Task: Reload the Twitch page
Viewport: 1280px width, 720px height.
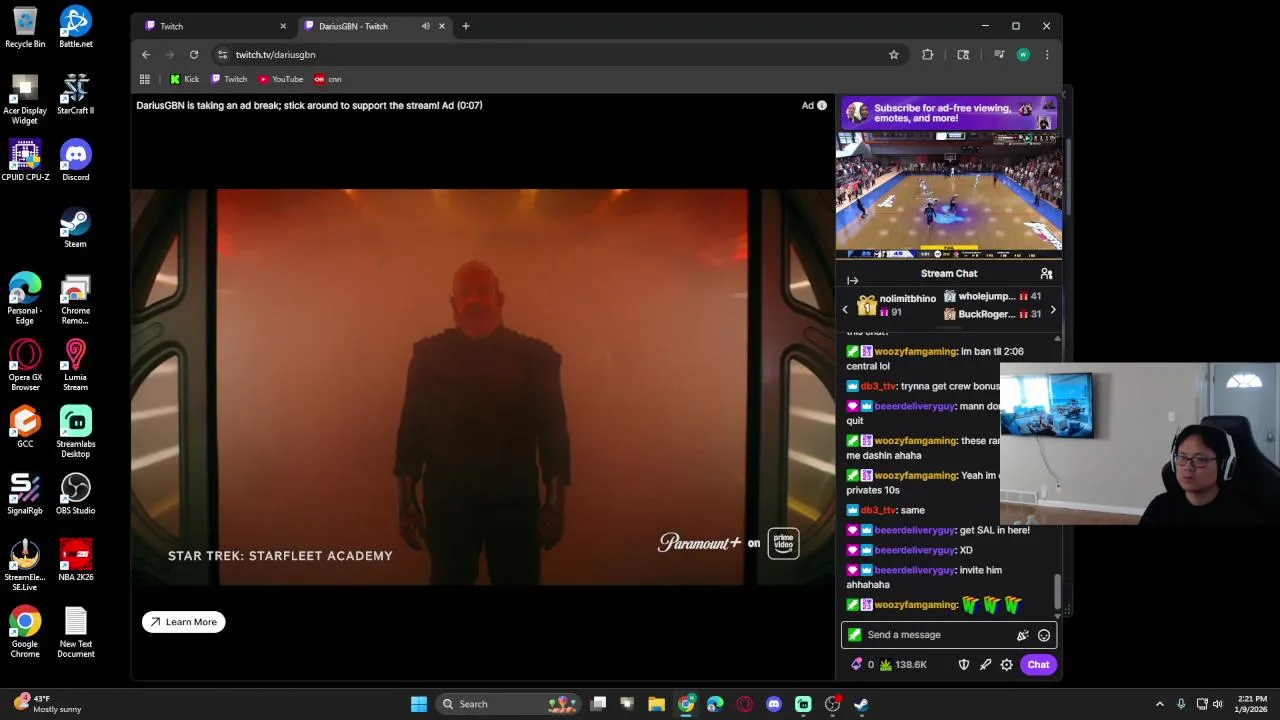Action: [x=194, y=55]
